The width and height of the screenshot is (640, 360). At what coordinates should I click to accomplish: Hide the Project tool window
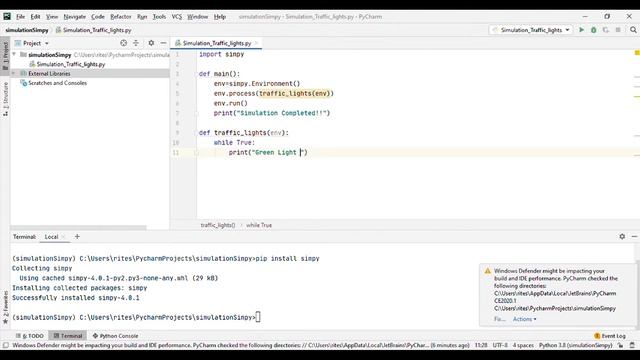163,43
